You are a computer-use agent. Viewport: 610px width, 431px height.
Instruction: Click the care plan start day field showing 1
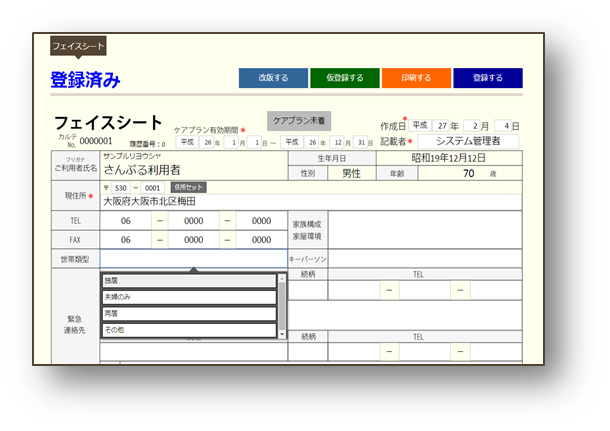255,142
